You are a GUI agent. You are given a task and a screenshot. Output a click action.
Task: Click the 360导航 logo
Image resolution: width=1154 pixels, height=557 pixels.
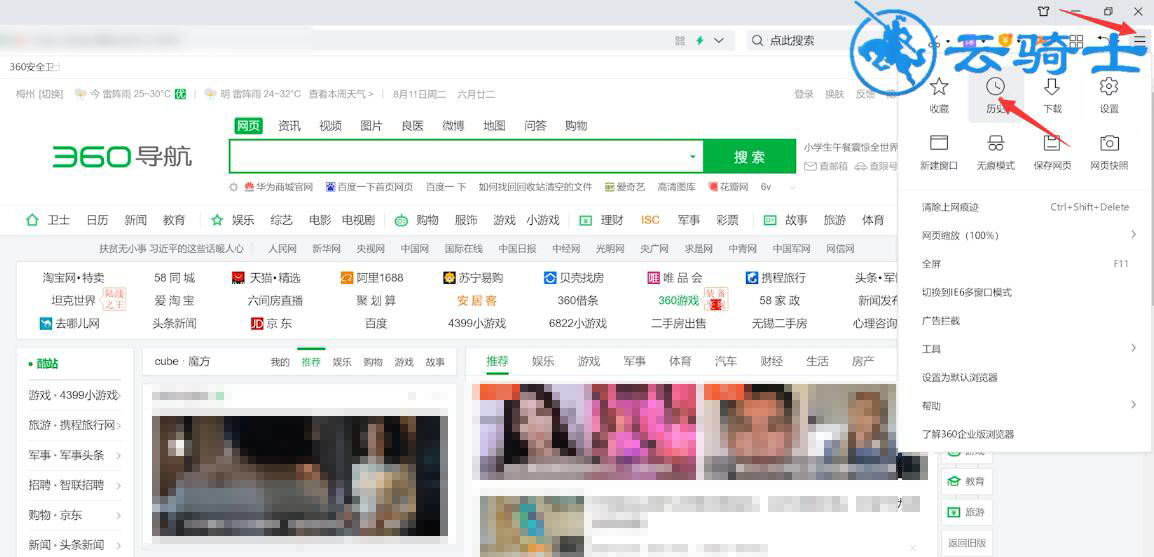click(121, 156)
